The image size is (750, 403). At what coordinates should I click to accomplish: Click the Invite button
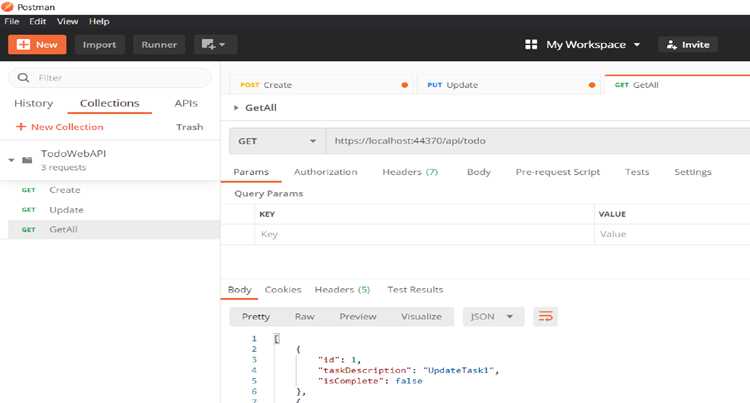pos(688,44)
